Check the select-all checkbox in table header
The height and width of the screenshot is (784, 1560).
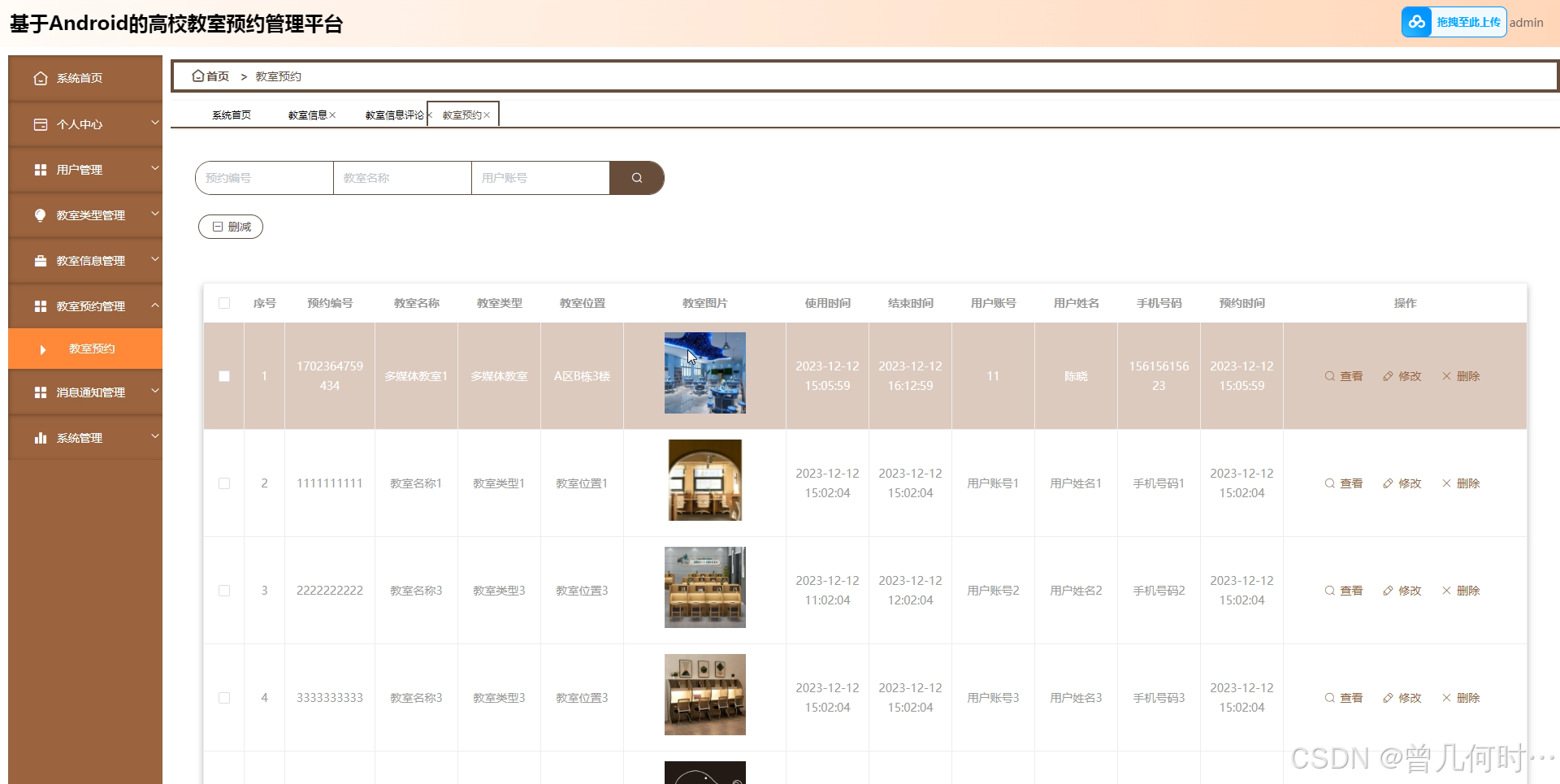(224, 303)
